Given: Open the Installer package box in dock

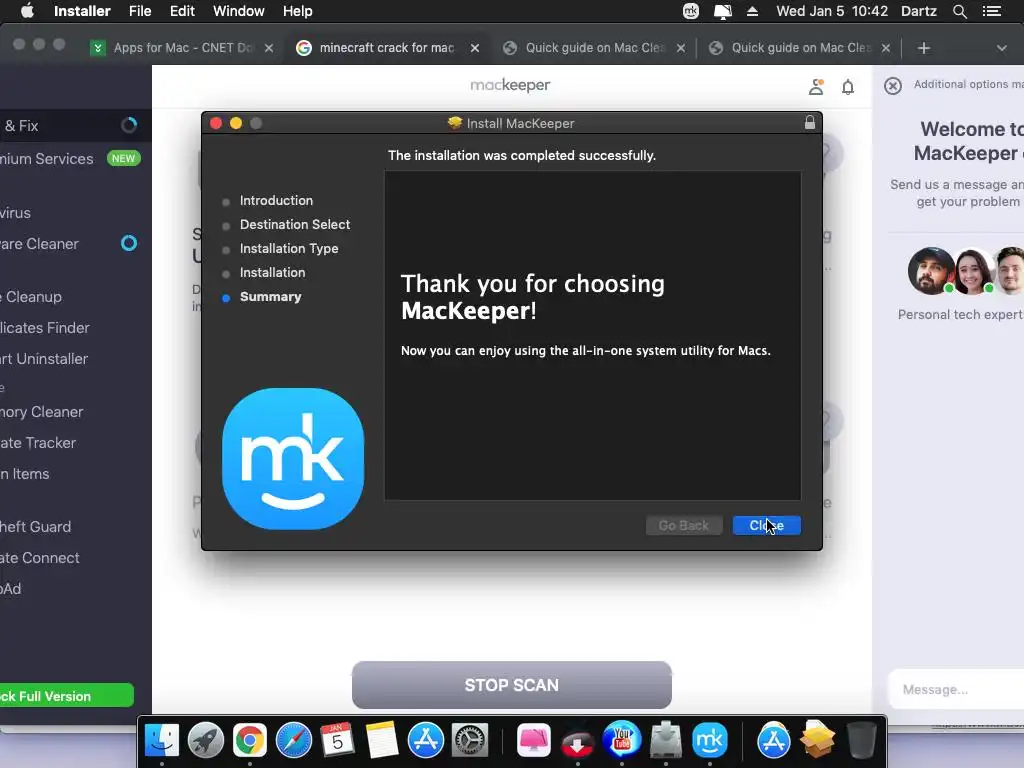Looking at the screenshot, I should pos(817,739).
